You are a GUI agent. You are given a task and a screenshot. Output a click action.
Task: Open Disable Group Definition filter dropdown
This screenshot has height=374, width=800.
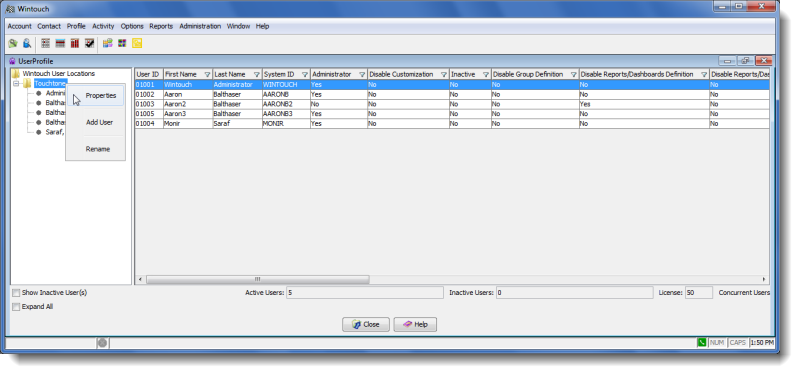point(574,74)
